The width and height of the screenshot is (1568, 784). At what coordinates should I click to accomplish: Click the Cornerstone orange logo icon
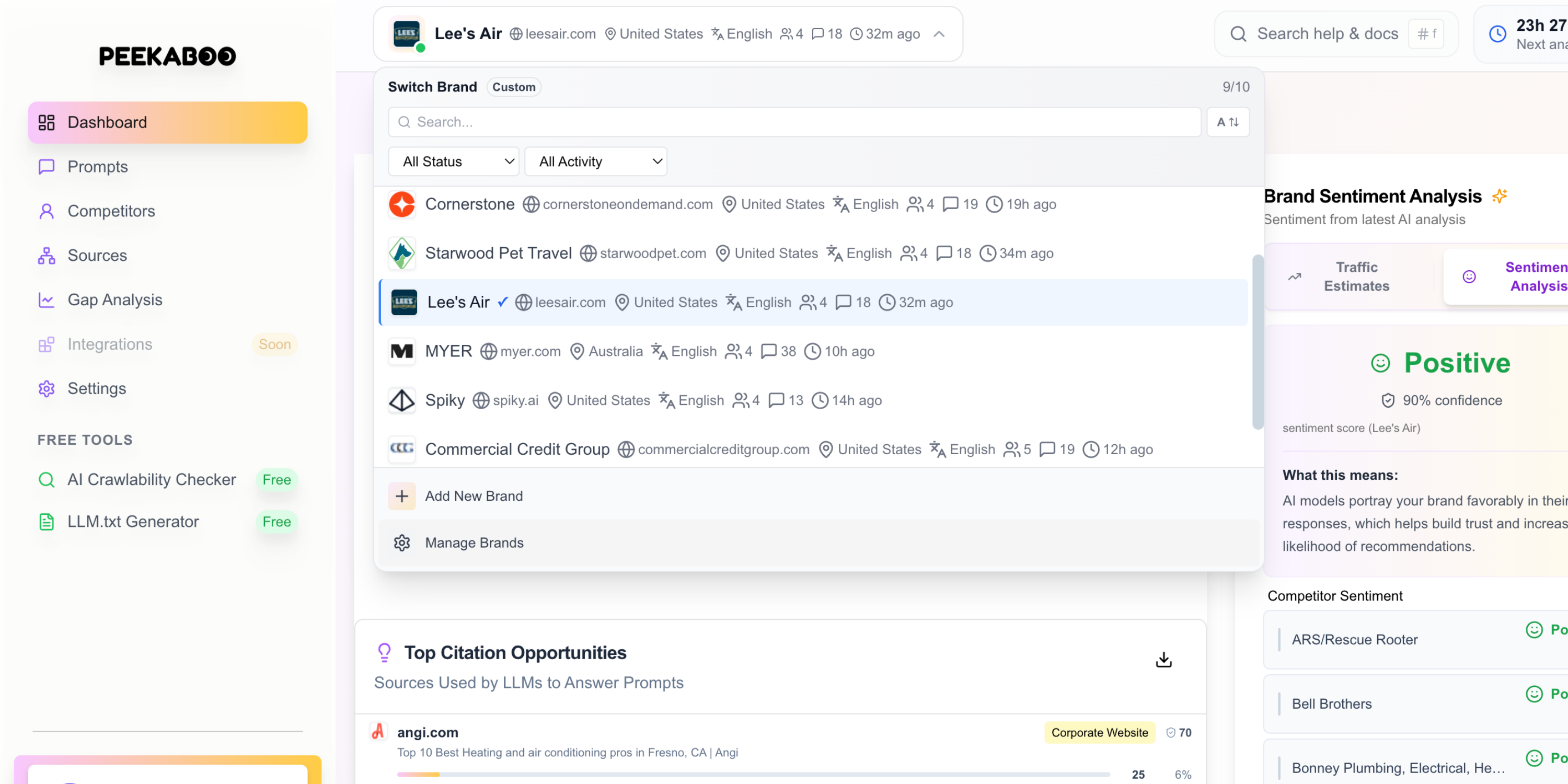(402, 204)
